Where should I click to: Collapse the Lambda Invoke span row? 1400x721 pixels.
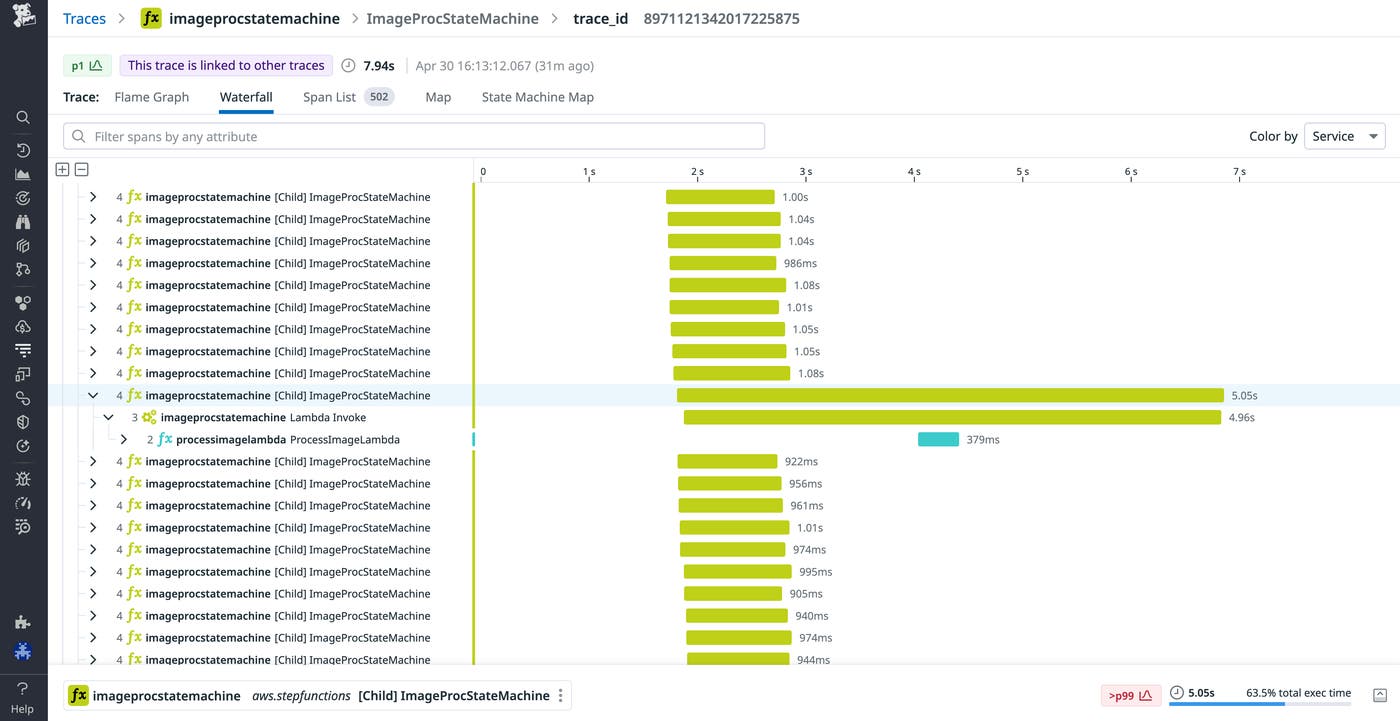(x=109, y=417)
